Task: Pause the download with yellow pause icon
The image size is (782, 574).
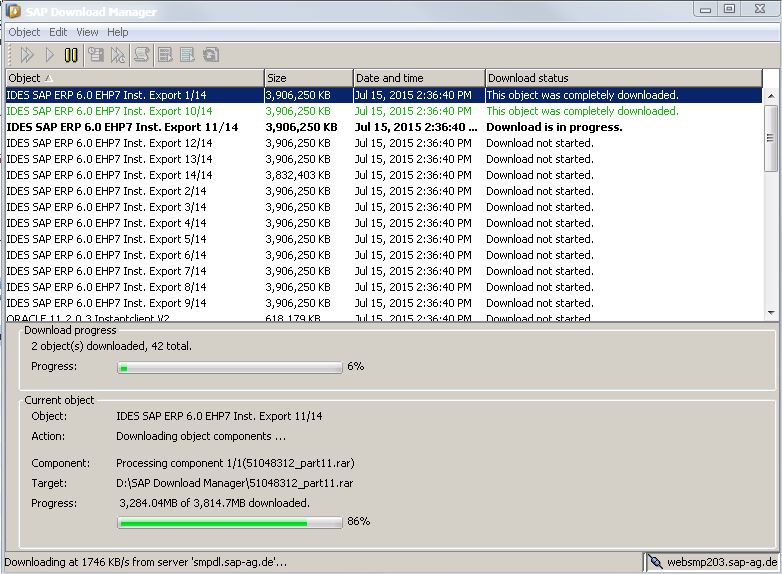Action: [71, 55]
